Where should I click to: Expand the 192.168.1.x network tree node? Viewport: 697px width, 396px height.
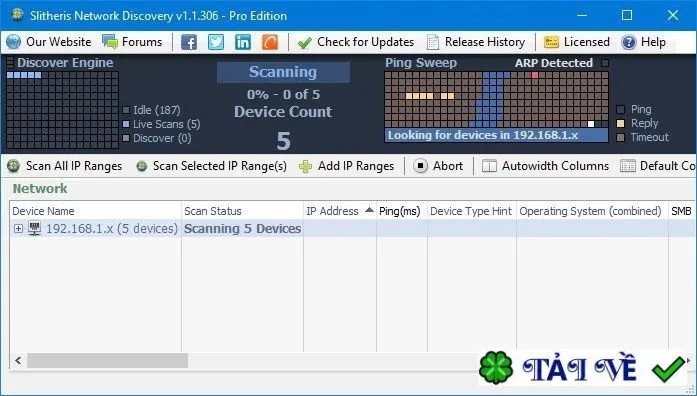click(18, 228)
